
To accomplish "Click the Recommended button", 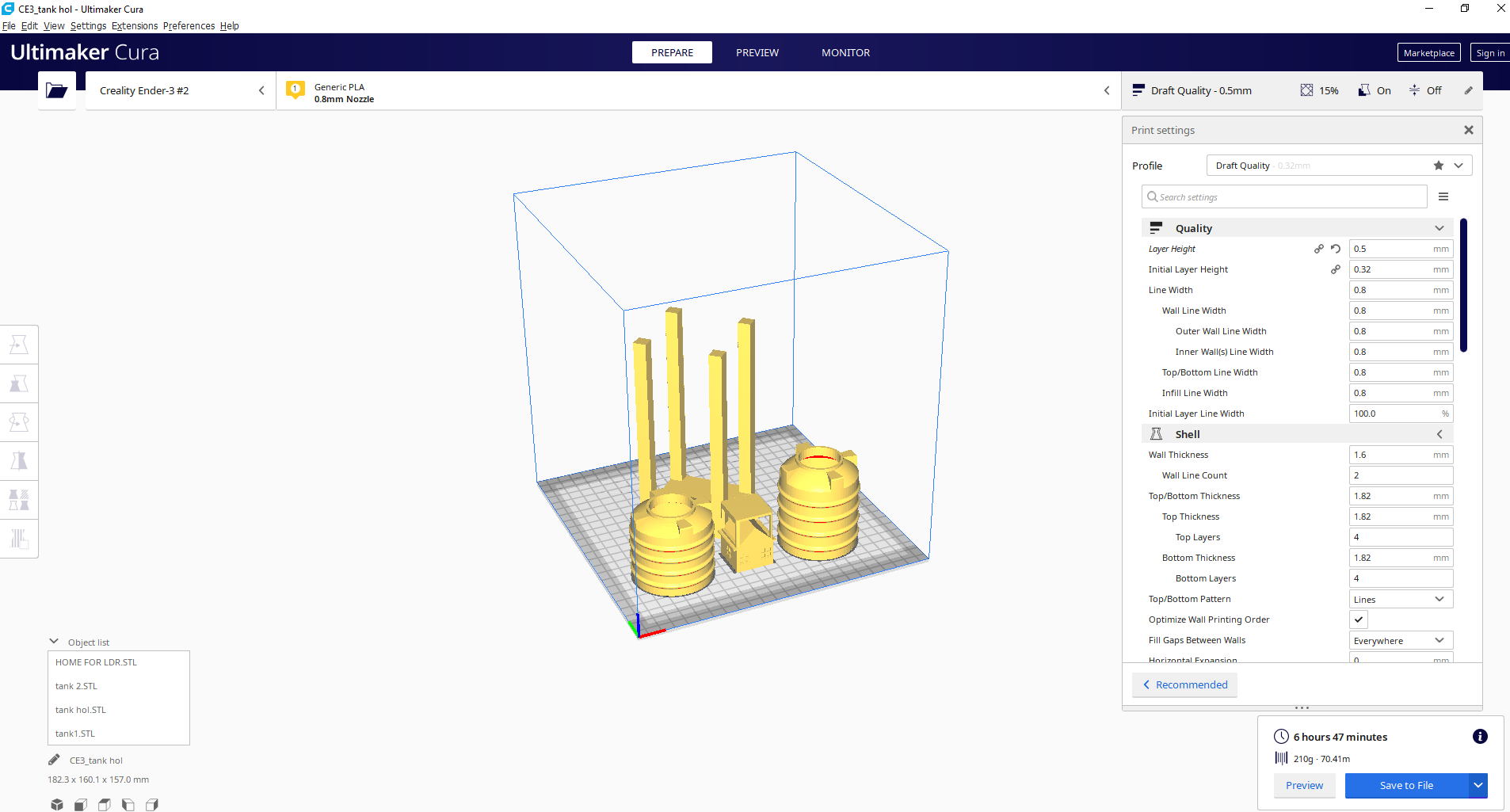I will (x=1184, y=684).
